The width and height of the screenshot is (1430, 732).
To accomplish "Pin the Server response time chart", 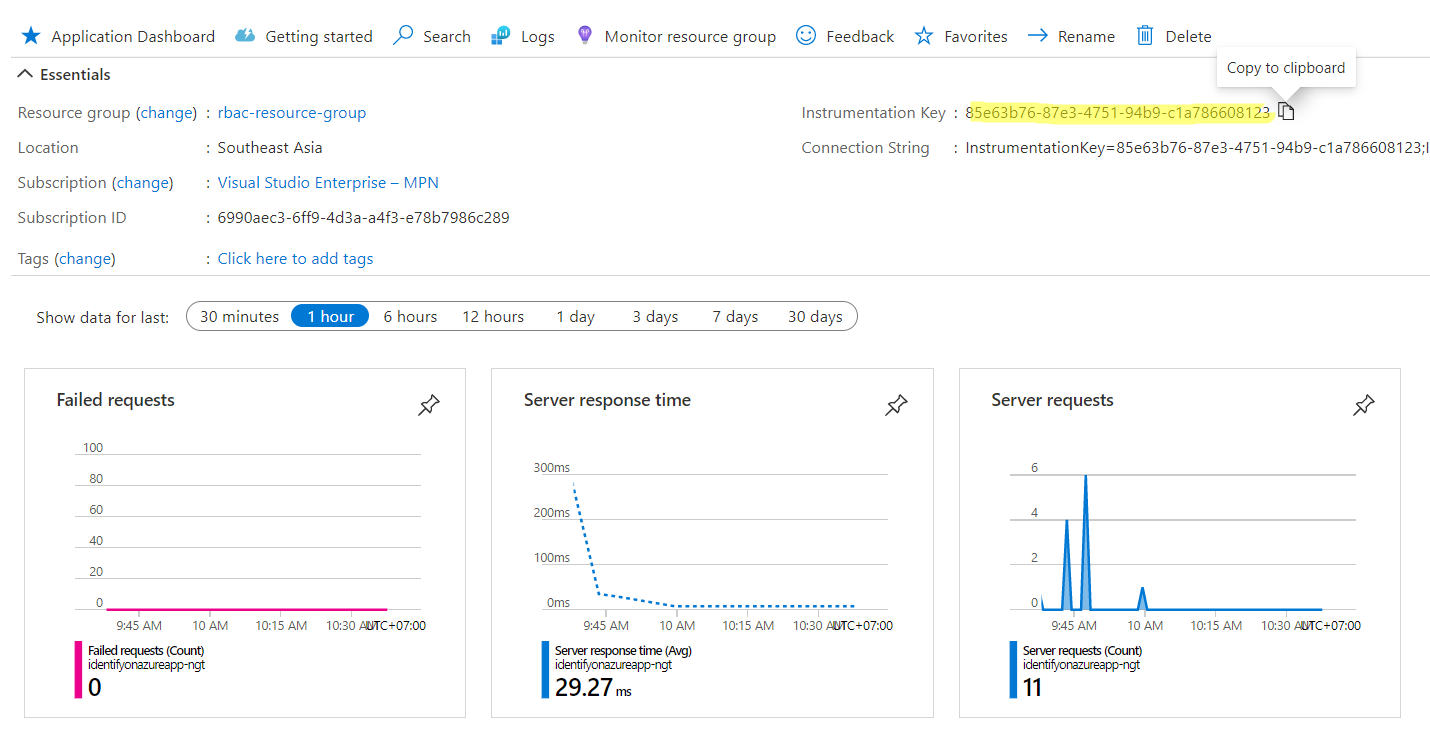I will coord(897,405).
